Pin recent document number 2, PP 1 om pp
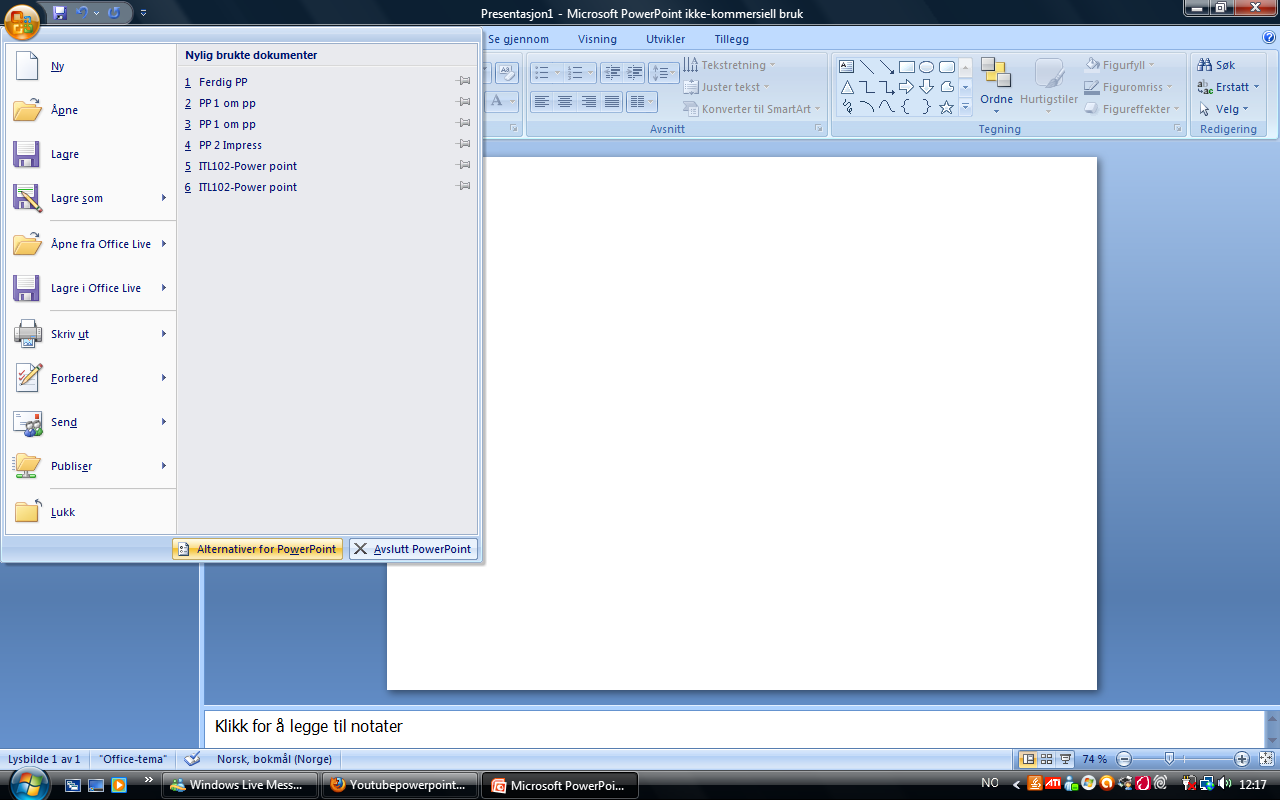The height and width of the screenshot is (800, 1280). click(x=463, y=102)
